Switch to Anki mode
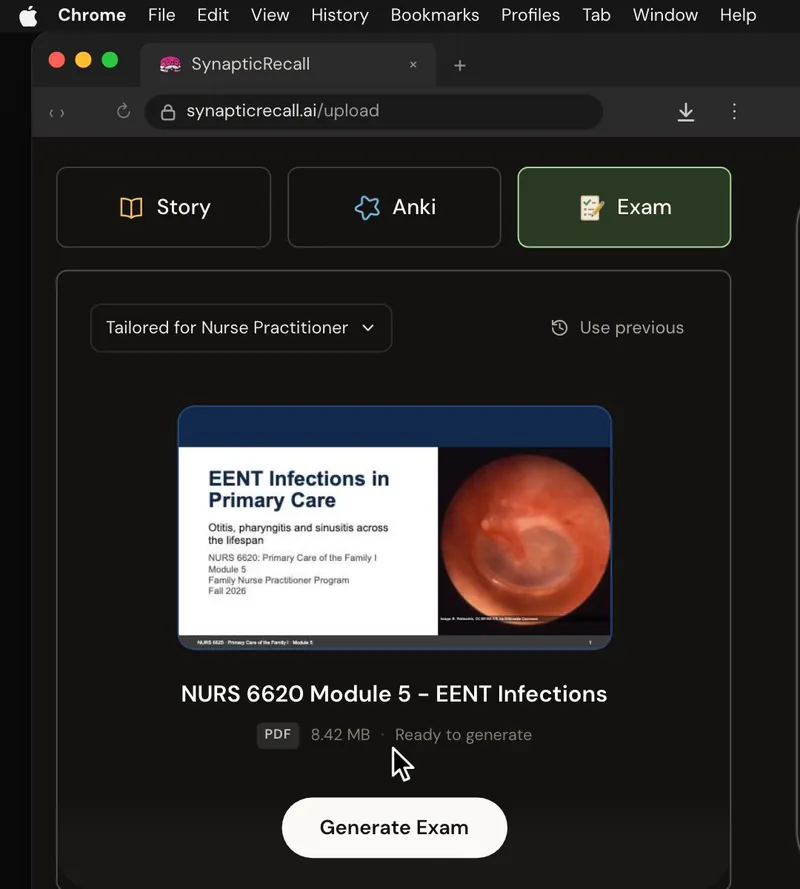The width and height of the screenshot is (800, 889). (394, 207)
